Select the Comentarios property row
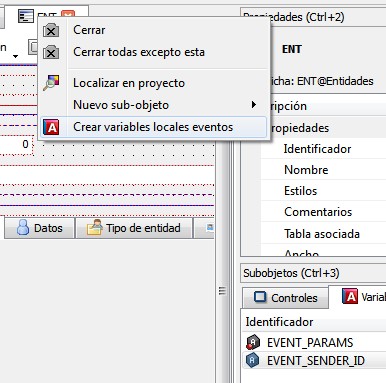 click(x=323, y=212)
